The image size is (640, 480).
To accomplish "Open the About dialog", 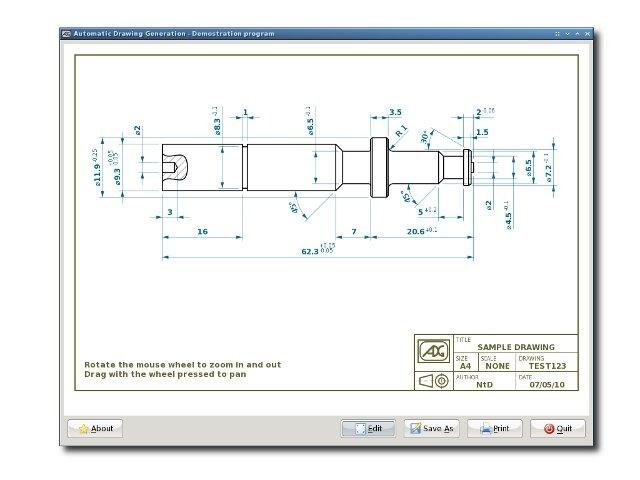I will (x=95, y=428).
